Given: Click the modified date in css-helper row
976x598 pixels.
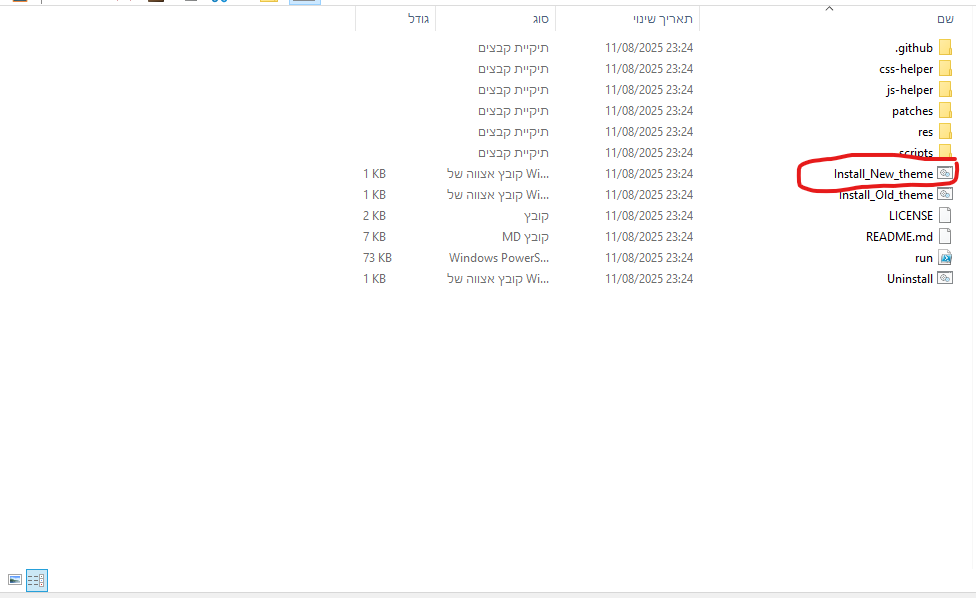Looking at the screenshot, I should 649,68.
